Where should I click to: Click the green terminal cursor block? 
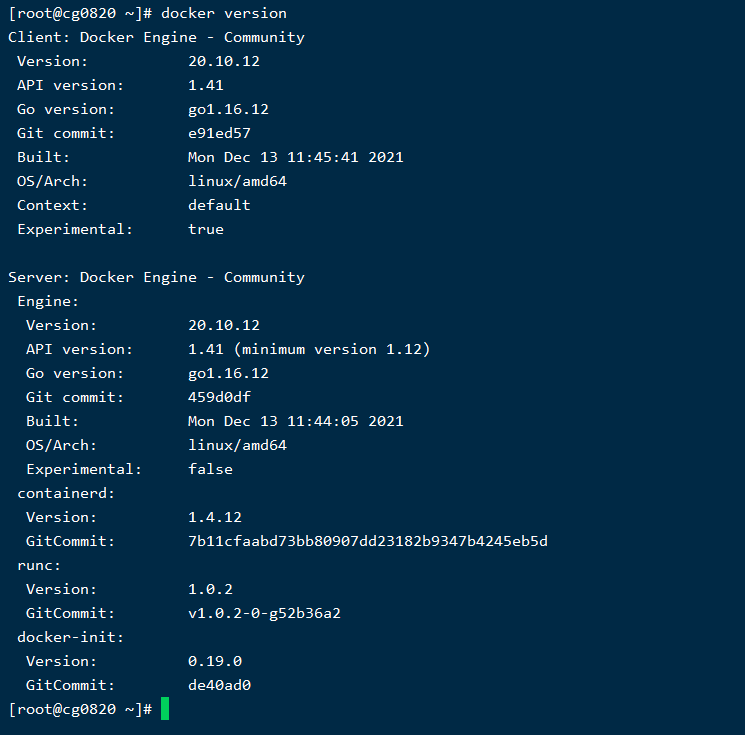point(165,709)
